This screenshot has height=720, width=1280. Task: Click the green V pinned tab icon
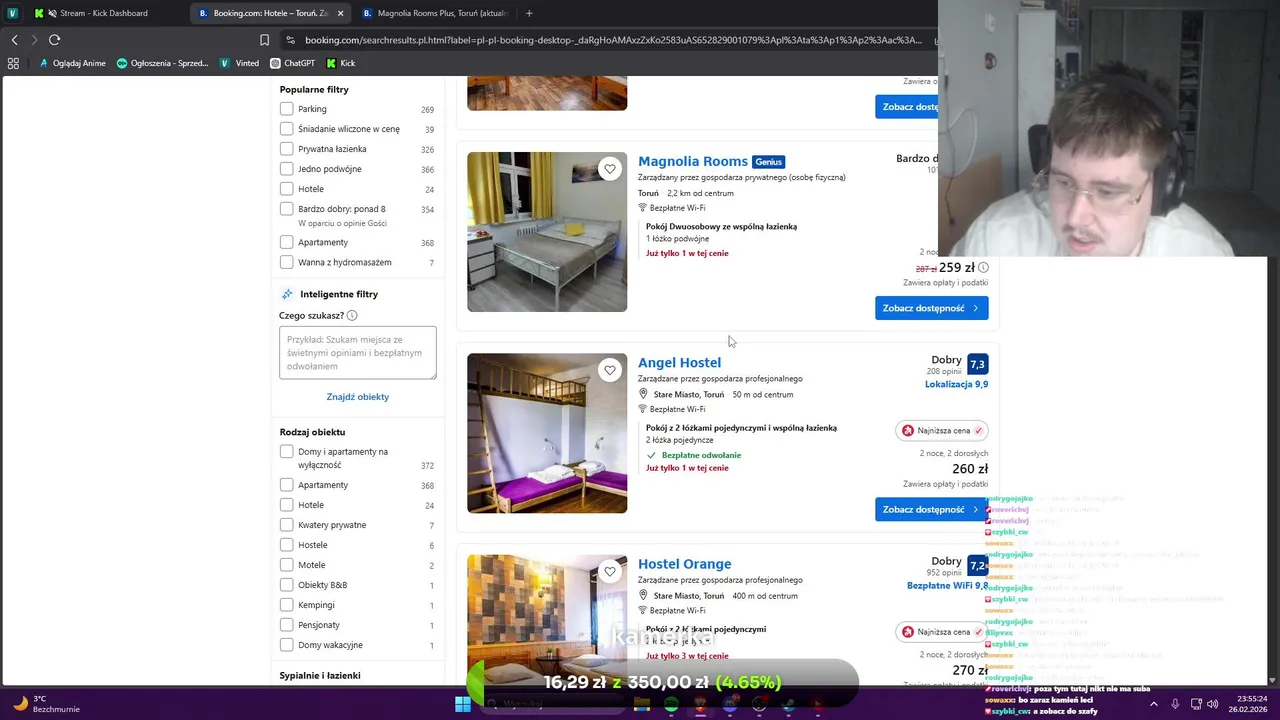coord(12,13)
